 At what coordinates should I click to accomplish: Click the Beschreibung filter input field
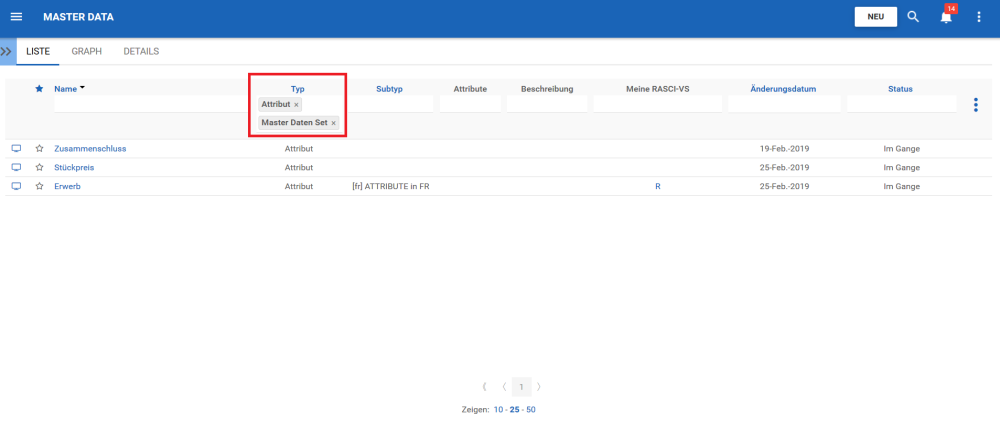(x=547, y=104)
